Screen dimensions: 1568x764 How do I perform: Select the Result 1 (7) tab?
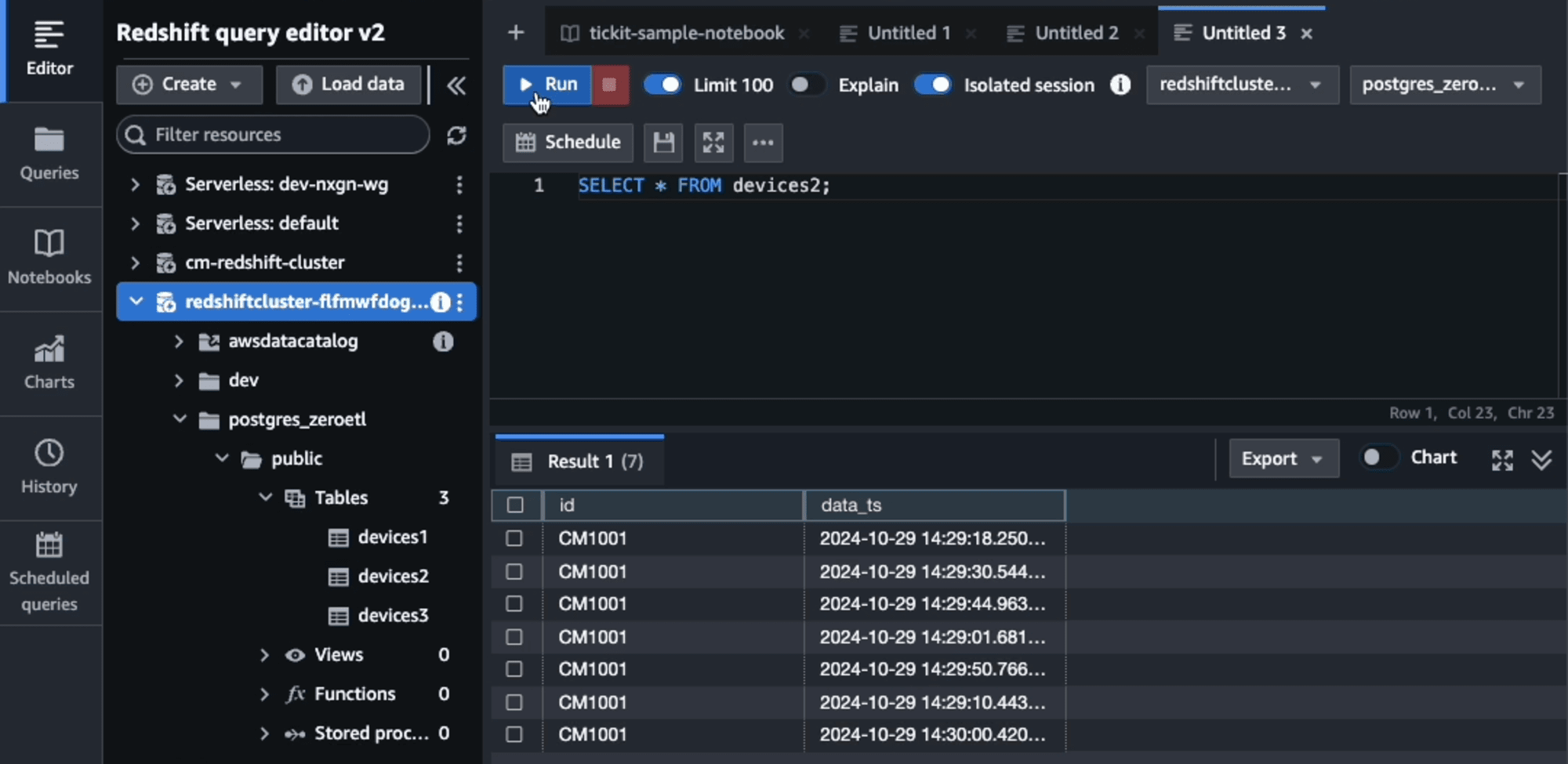click(x=579, y=462)
